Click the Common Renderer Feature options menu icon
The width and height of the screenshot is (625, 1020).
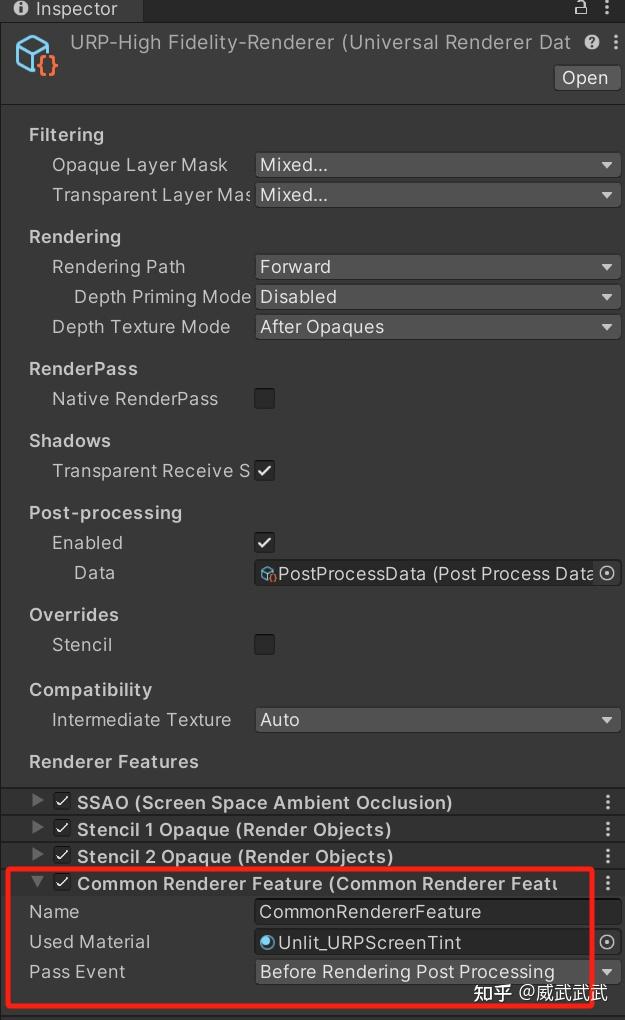pos(607,884)
